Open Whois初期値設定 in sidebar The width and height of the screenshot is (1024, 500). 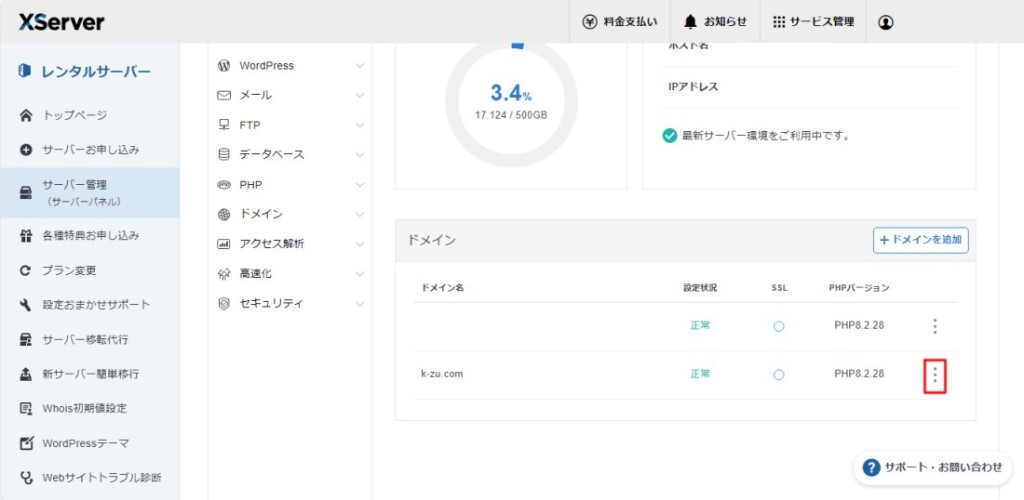[x=84, y=408]
